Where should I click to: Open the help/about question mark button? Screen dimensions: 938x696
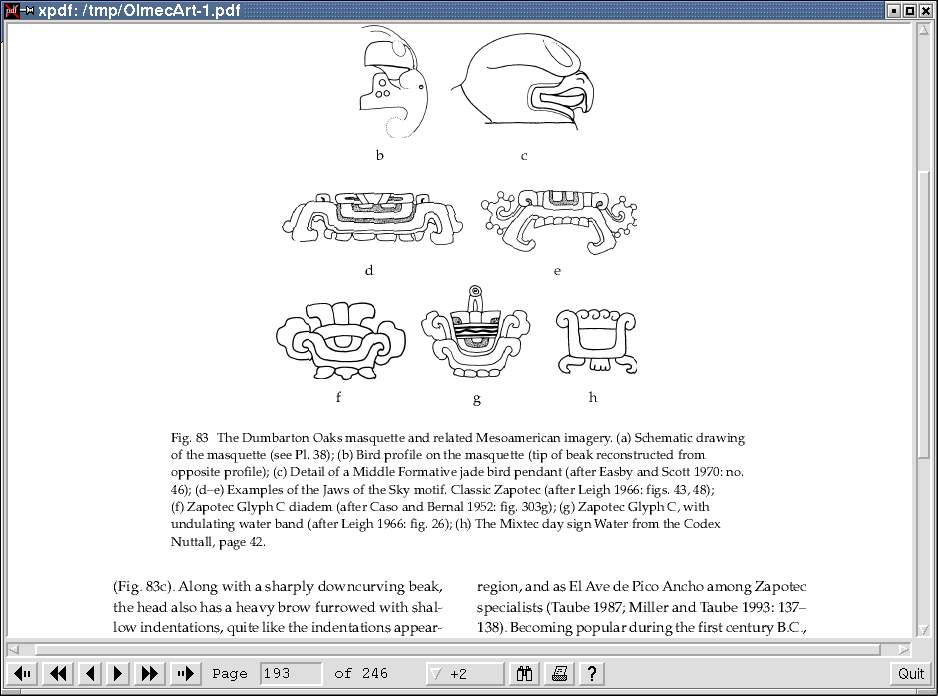click(592, 674)
